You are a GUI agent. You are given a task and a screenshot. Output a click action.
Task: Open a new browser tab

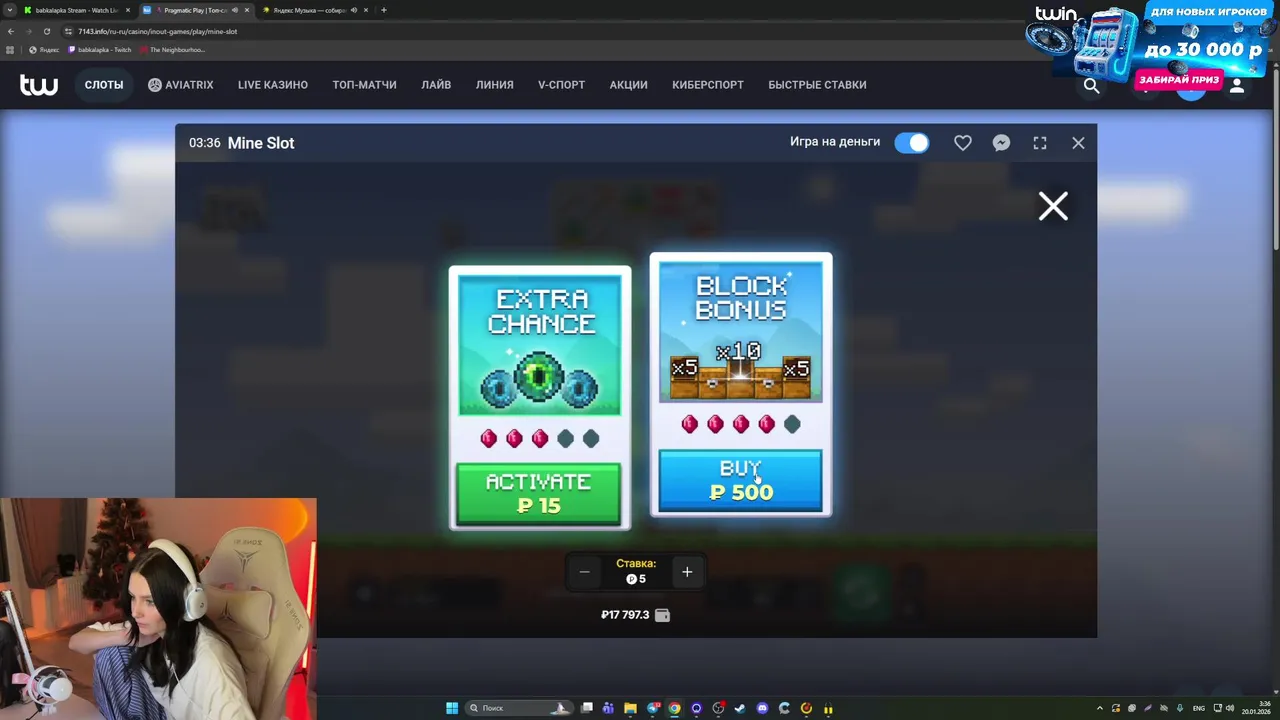click(x=384, y=10)
